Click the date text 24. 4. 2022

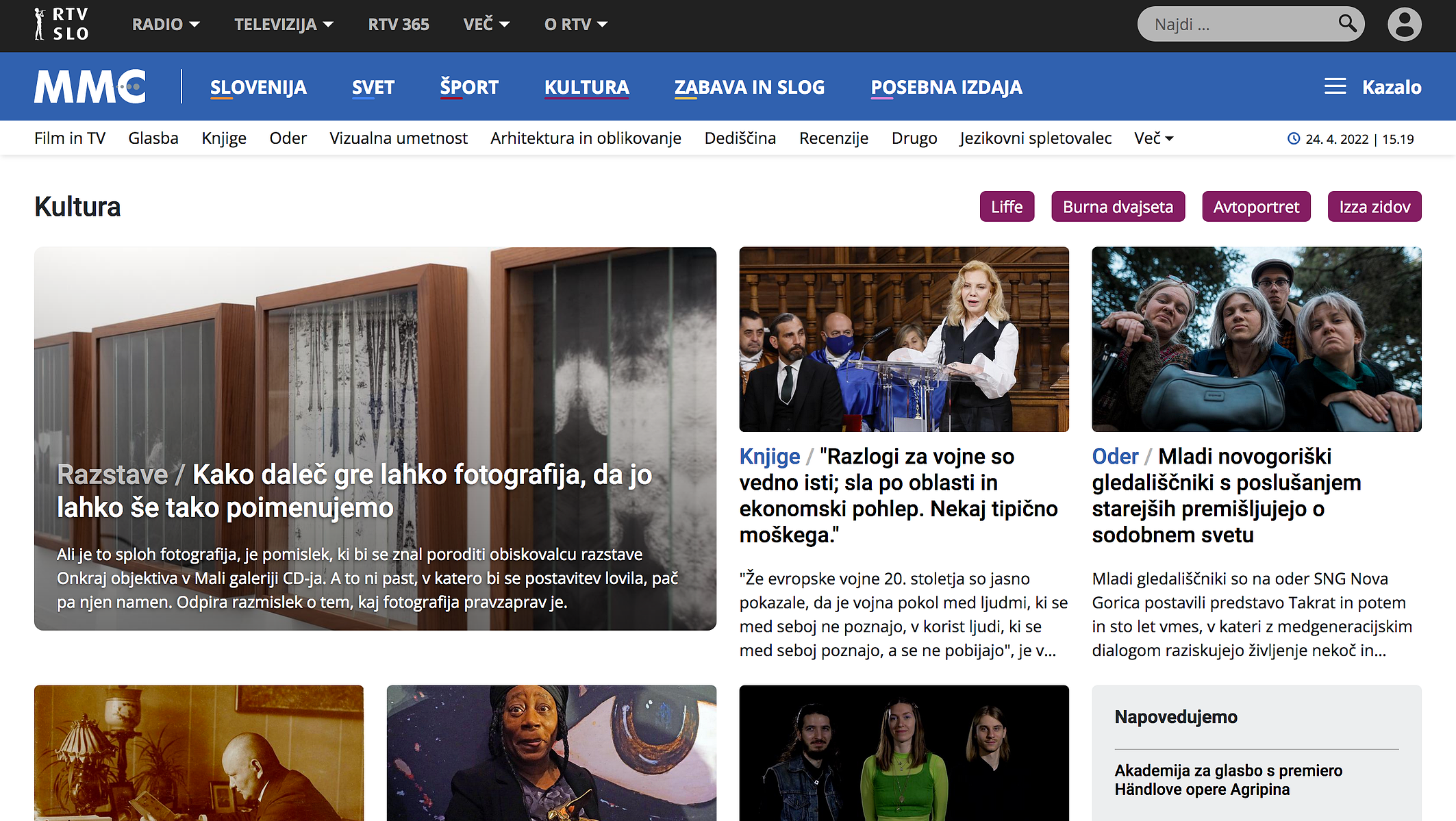1337,139
